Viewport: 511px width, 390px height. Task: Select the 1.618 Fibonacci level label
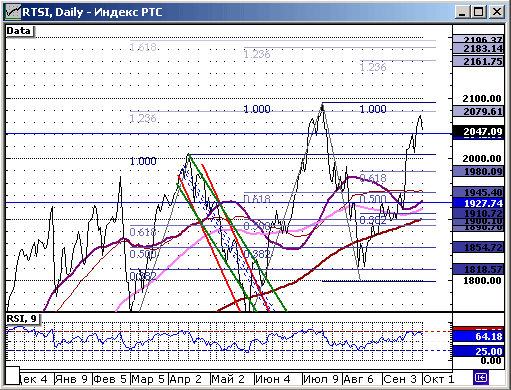pos(143,47)
